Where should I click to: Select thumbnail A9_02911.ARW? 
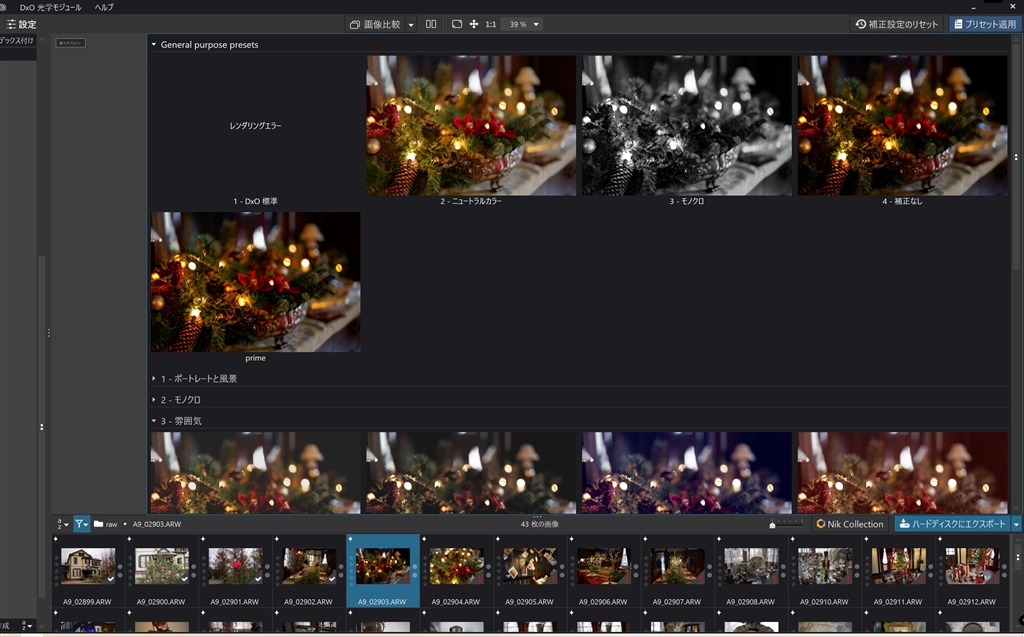[899, 565]
